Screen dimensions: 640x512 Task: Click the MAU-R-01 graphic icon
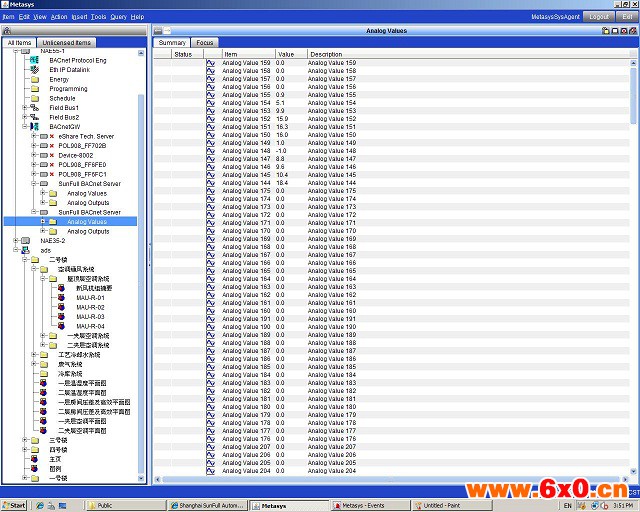point(61,298)
